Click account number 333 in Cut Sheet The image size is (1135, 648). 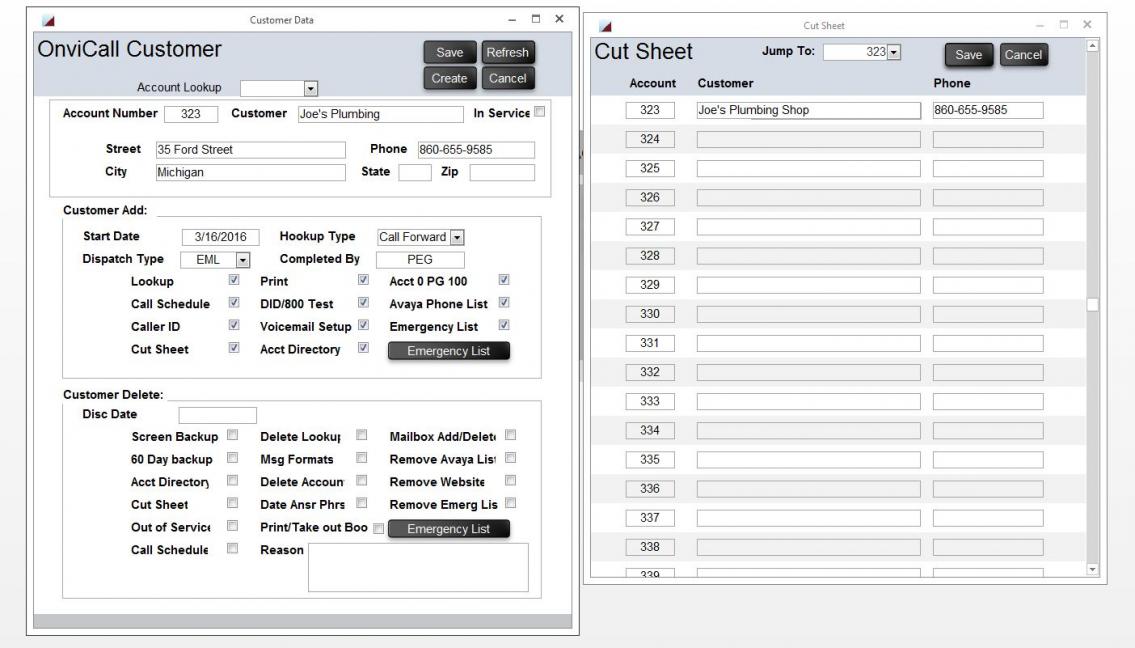tap(650, 401)
